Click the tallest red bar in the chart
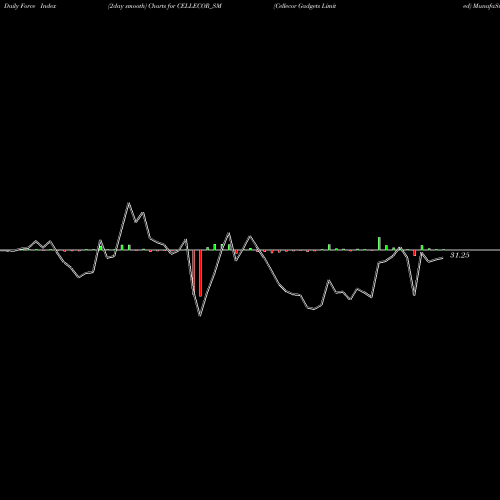 [x=200, y=273]
